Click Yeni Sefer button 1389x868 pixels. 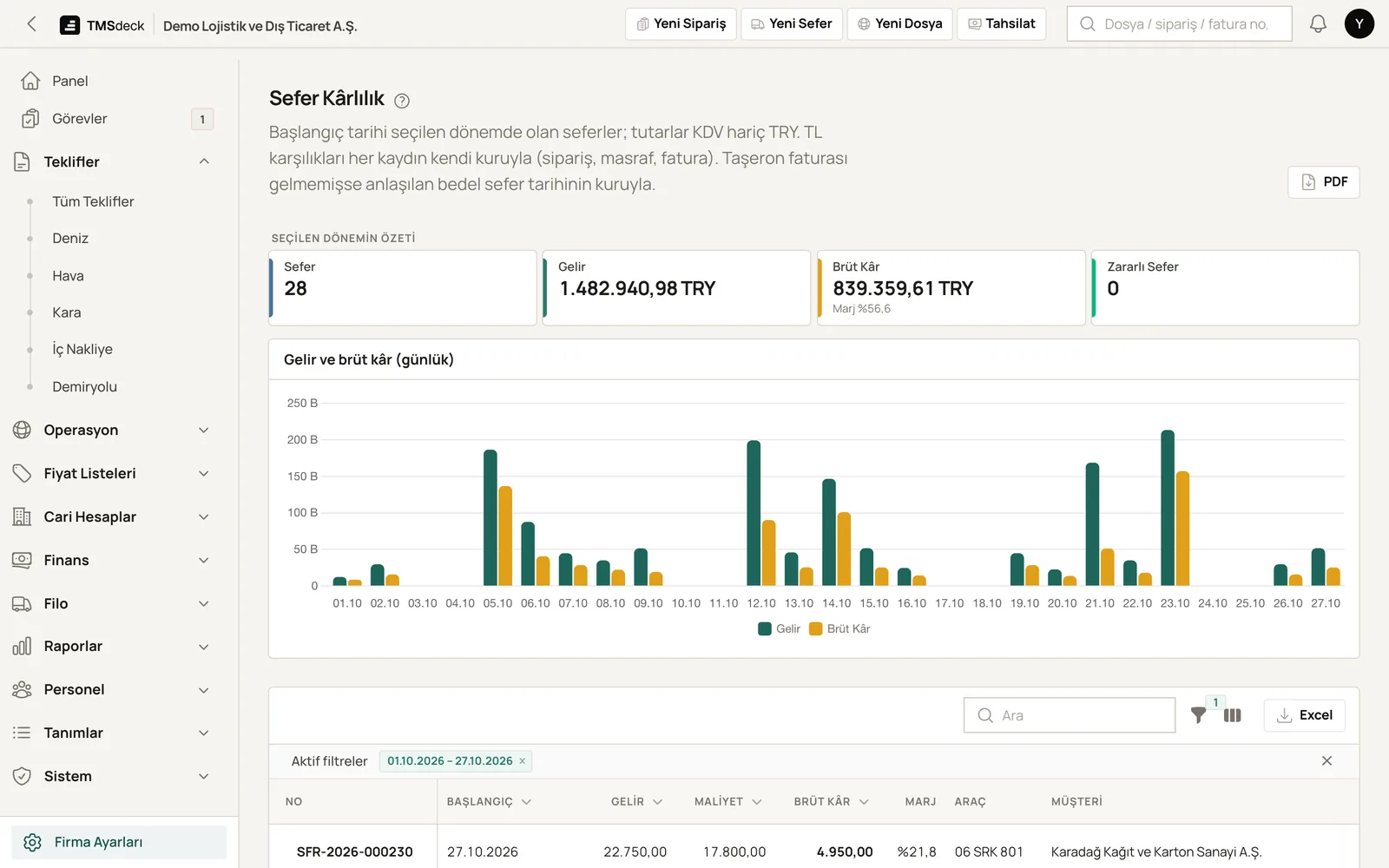click(791, 23)
